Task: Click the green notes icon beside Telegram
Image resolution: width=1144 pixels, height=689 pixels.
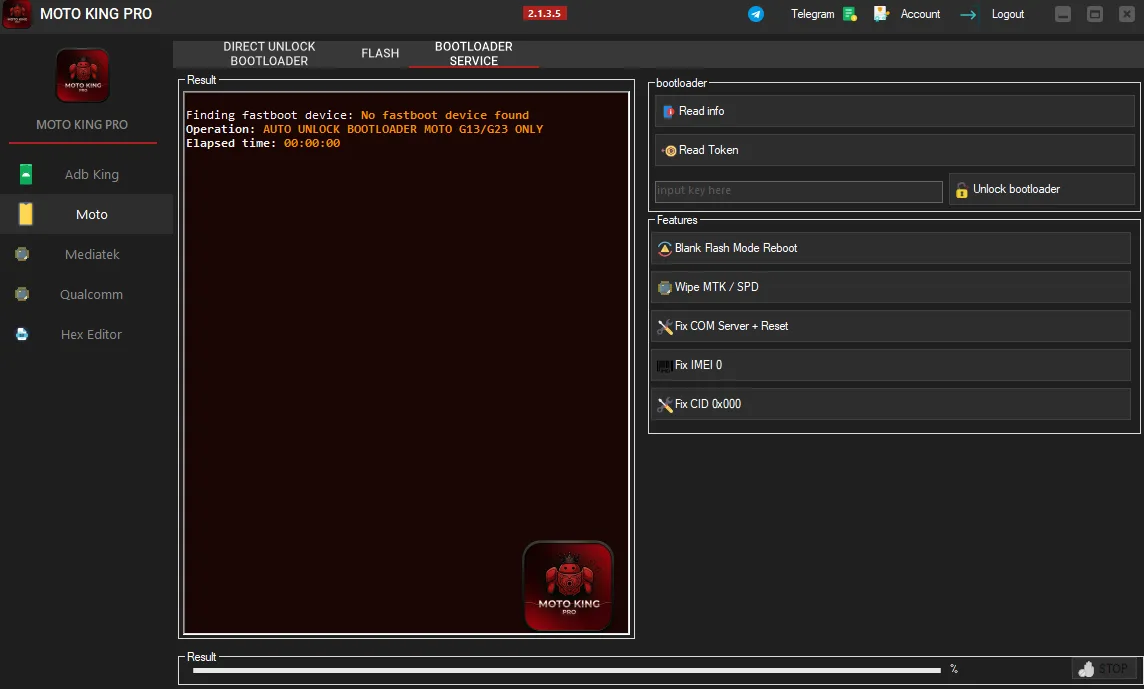Action: coord(850,14)
